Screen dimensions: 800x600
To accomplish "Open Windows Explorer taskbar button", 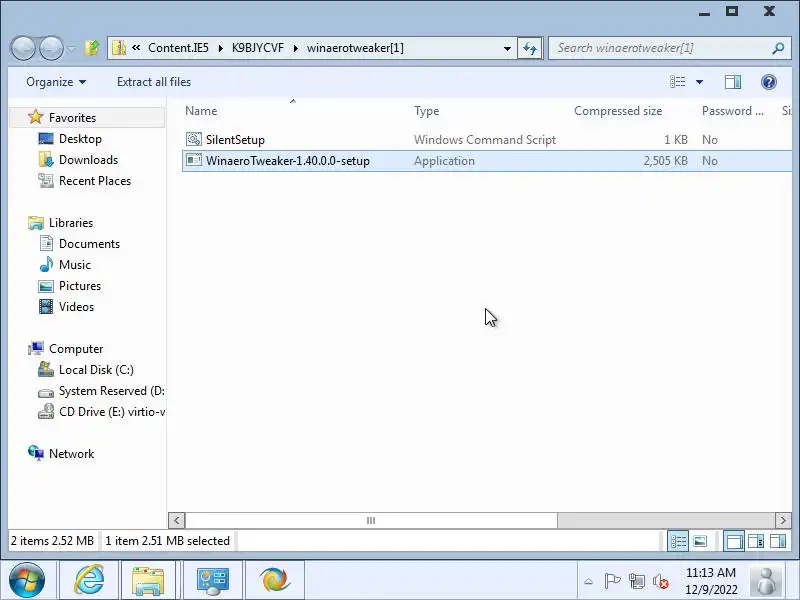I will point(148,580).
